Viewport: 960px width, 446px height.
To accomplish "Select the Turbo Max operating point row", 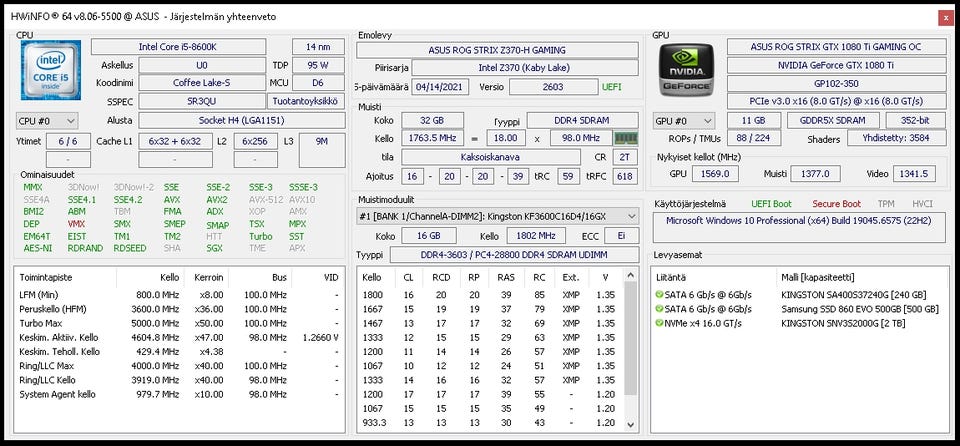I will pyautogui.click(x=180, y=323).
